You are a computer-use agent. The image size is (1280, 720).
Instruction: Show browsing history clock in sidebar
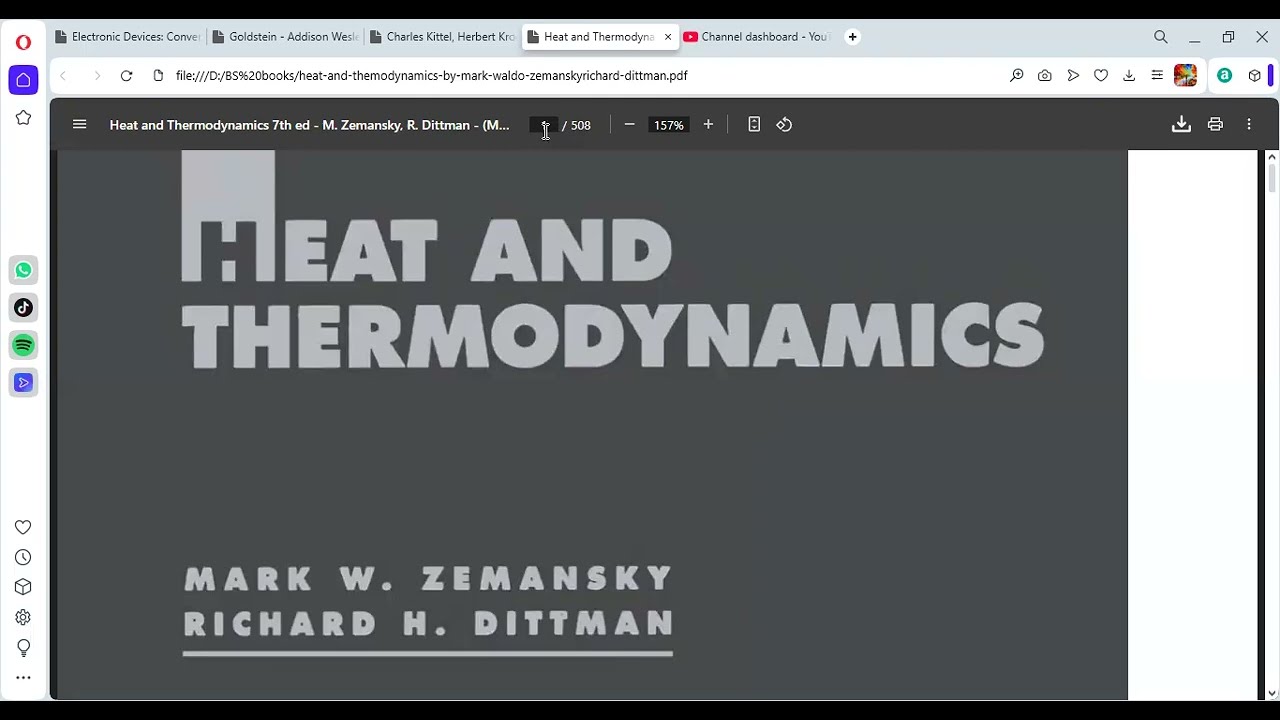tap(23, 557)
